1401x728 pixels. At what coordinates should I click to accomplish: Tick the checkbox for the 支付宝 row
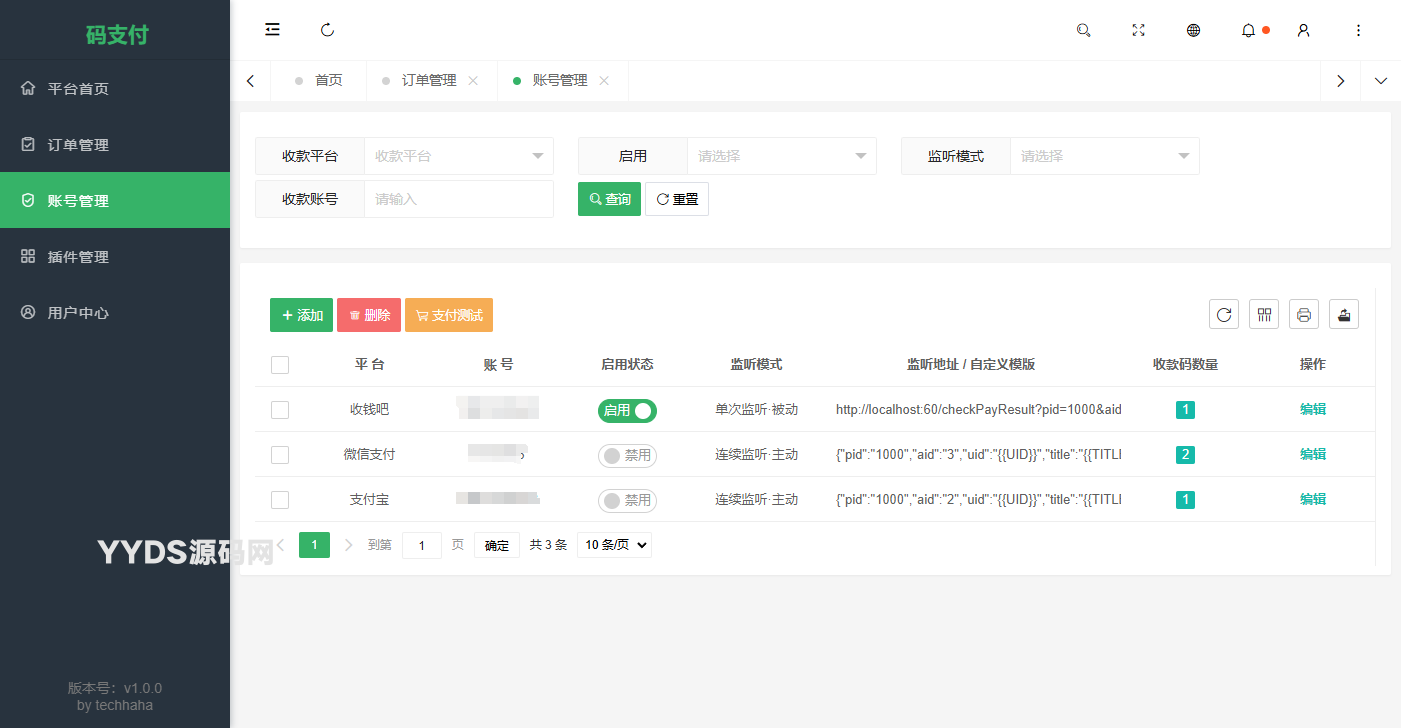coord(280,500)
